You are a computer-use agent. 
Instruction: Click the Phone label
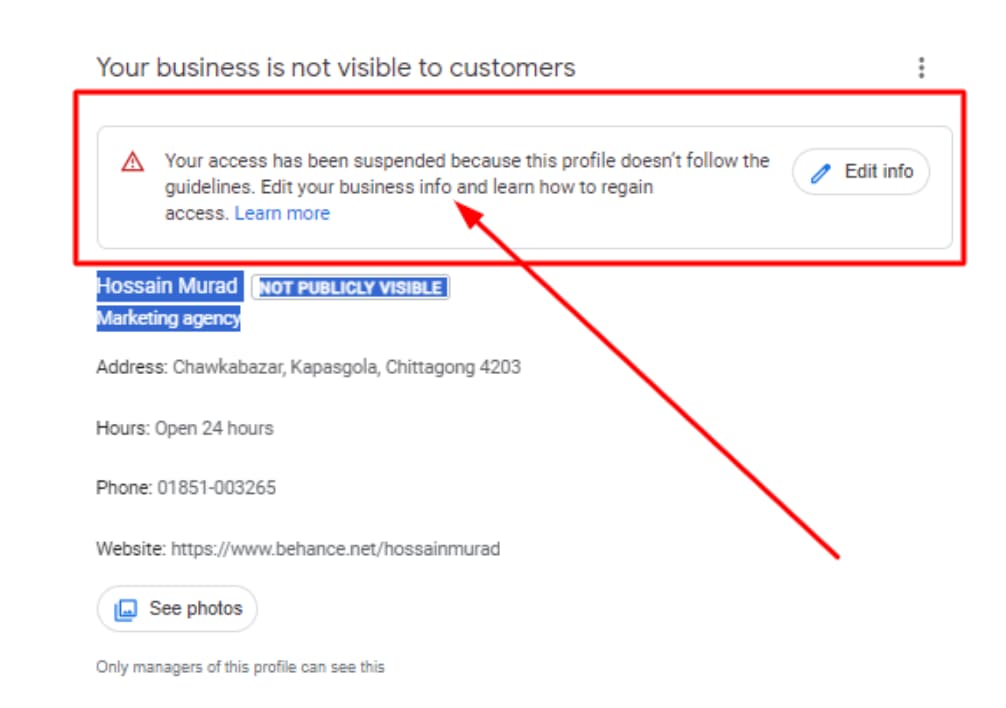pos(124,488)
